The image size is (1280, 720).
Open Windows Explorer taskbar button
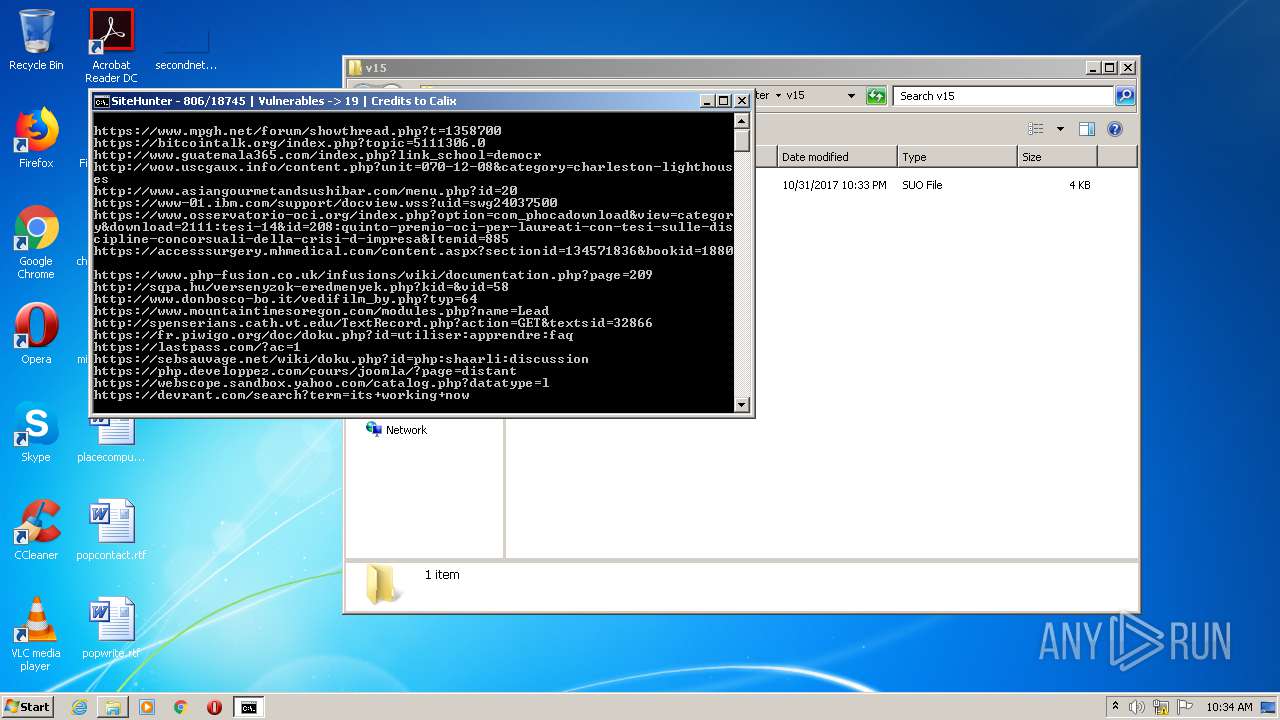click(113, 707)
